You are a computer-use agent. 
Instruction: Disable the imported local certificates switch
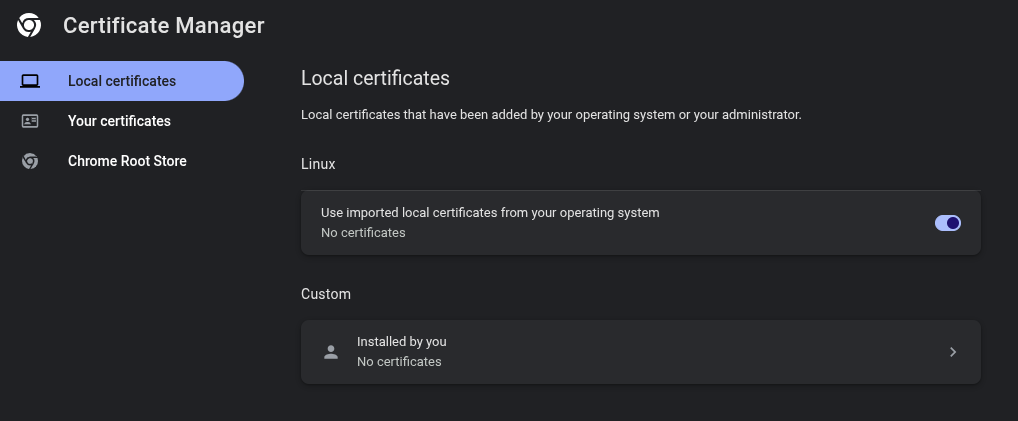pyautogui.click(x=947, y=223)
